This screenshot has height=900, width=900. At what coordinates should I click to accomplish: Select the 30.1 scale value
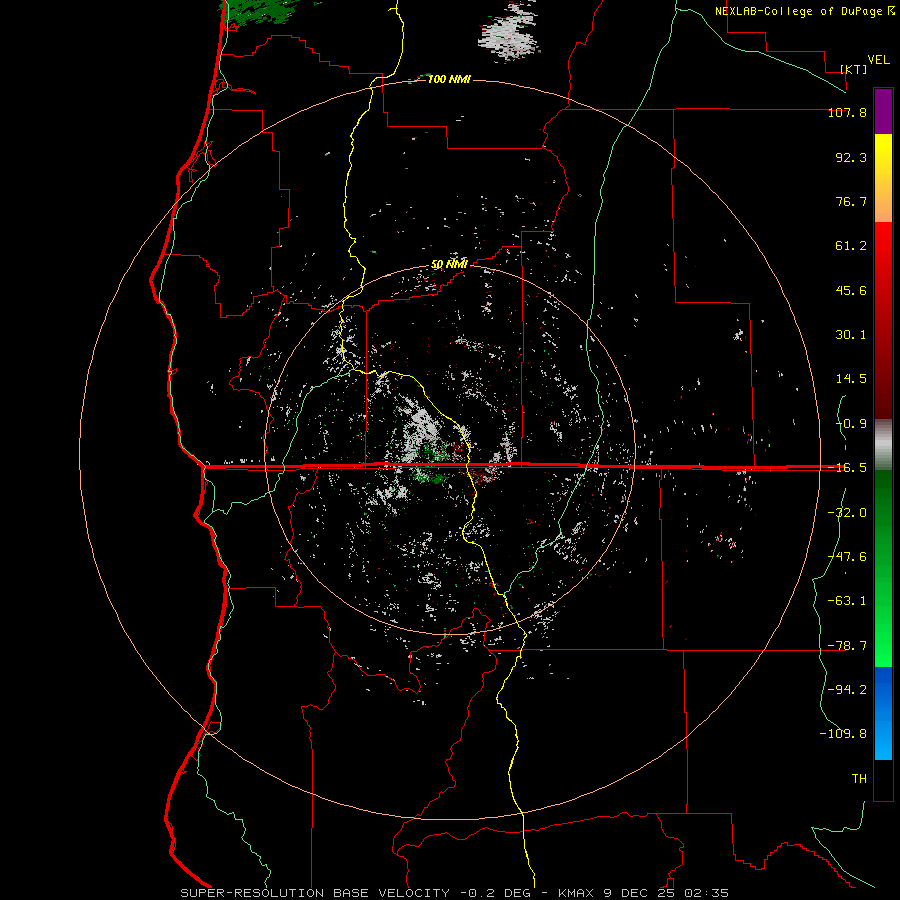pyautogui.click(x=851, y=335)
